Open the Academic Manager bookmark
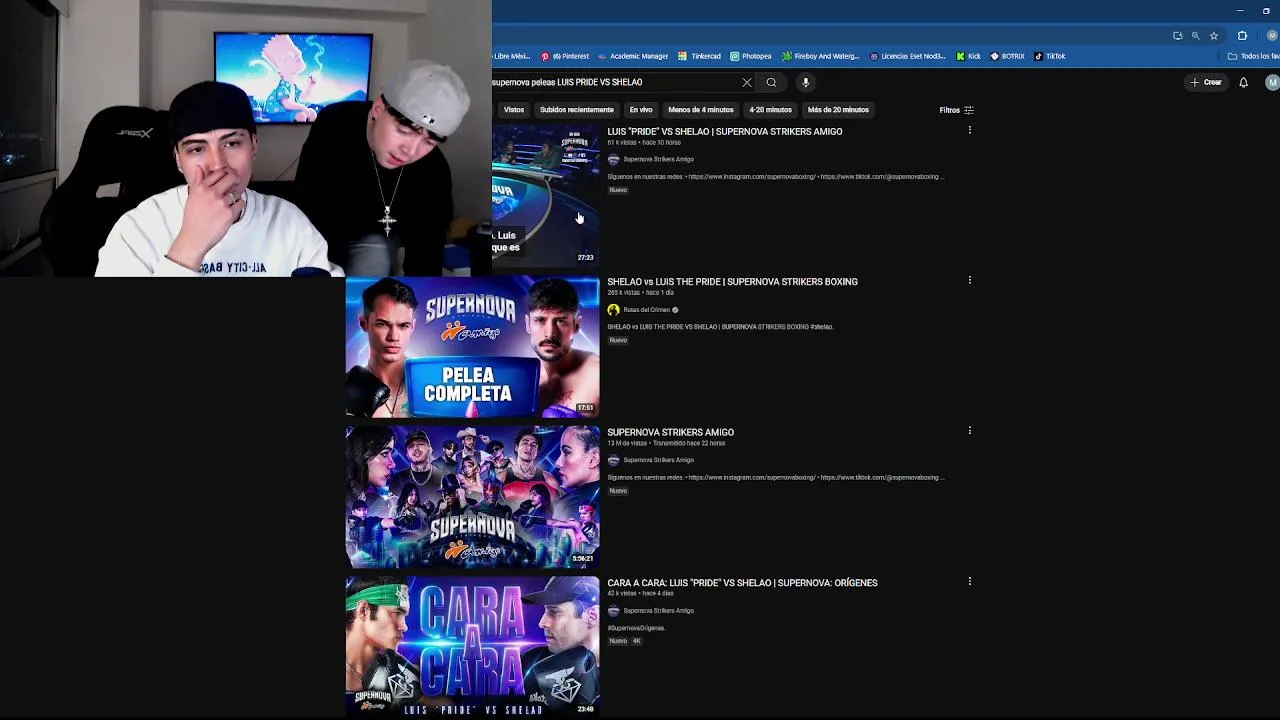 click(x=632, y=56)
